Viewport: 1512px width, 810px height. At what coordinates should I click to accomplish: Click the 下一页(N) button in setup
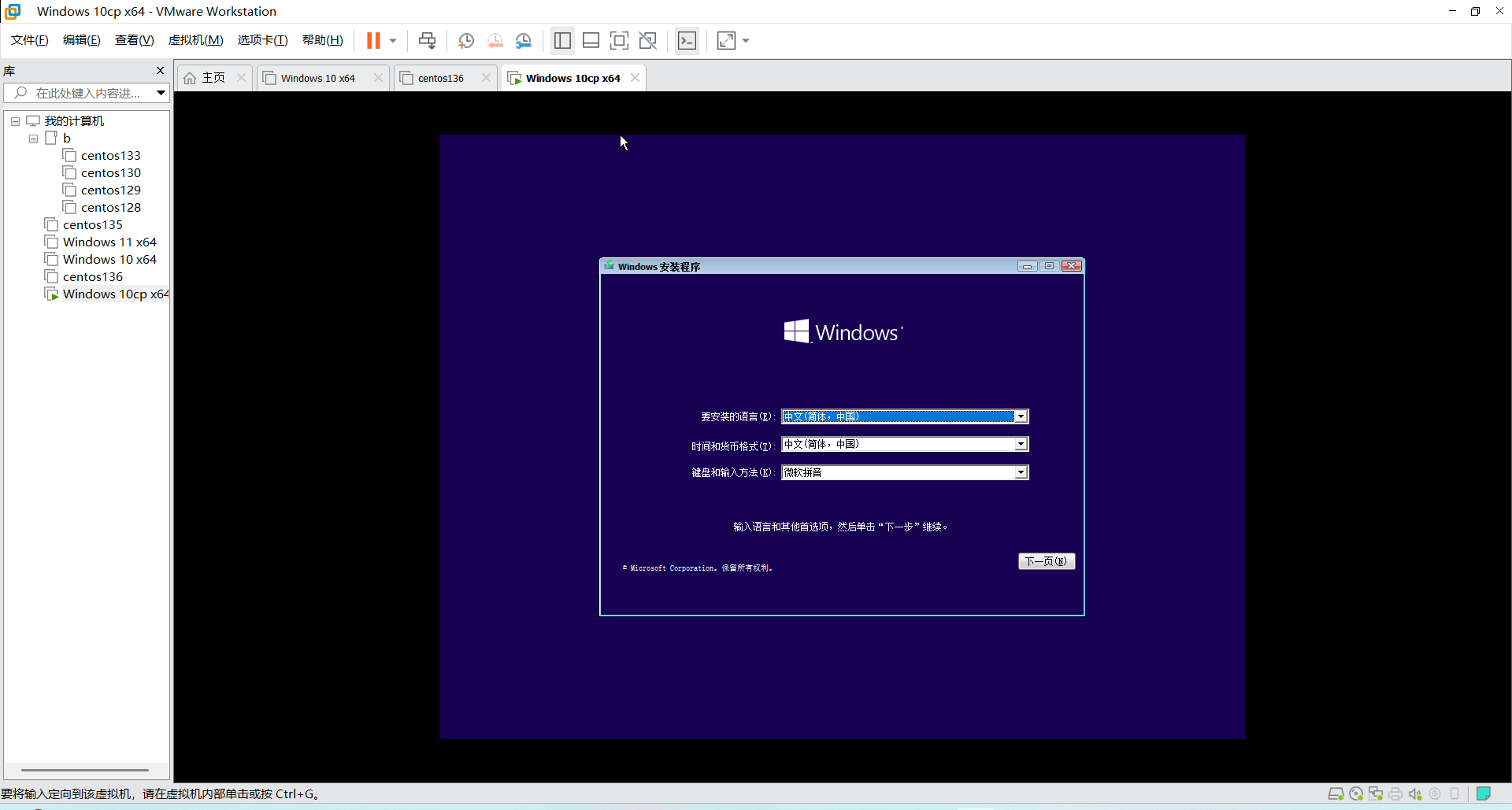click(x=1046, y=561)
